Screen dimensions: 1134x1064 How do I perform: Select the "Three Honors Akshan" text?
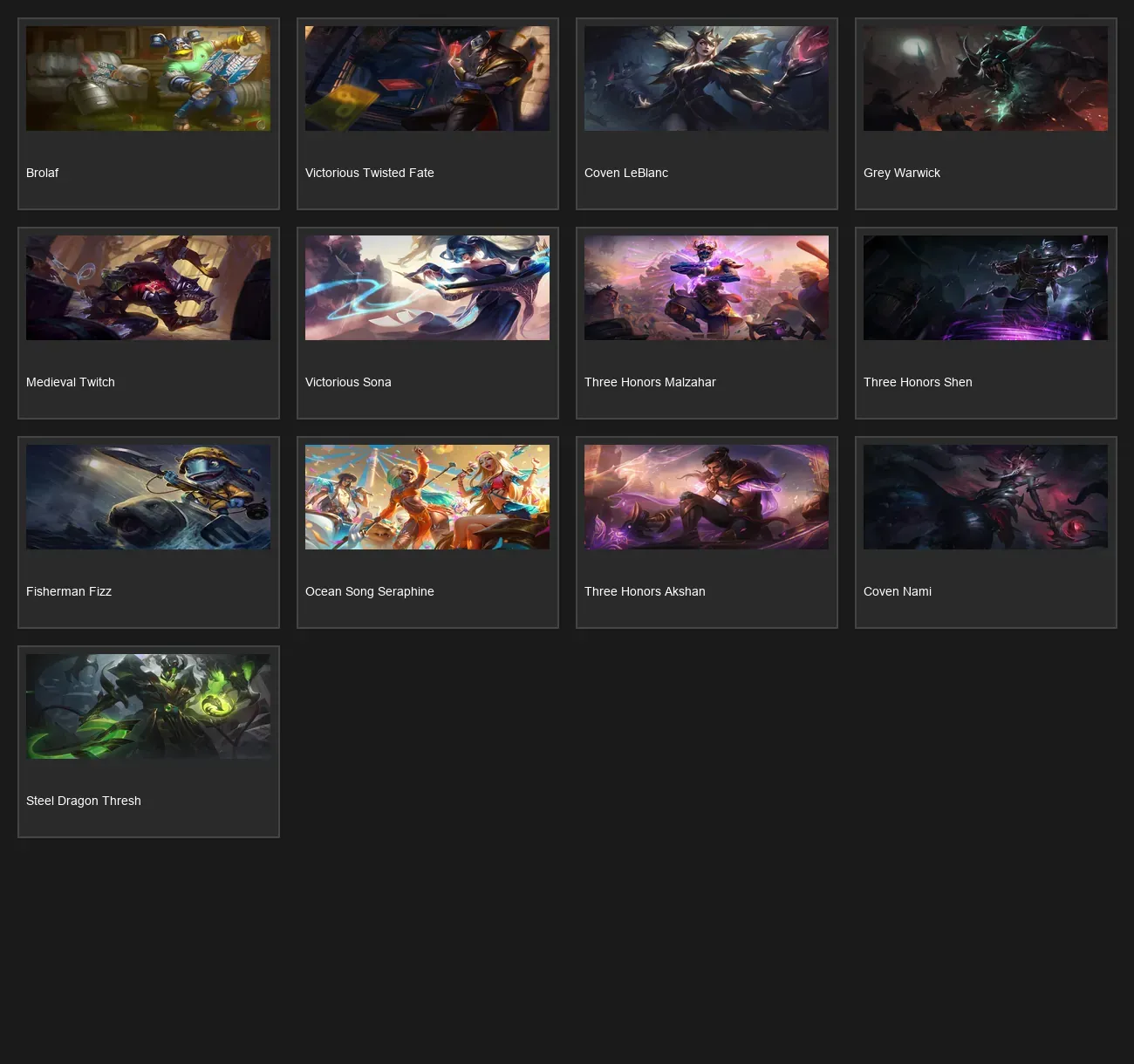[x=645, y=591]
